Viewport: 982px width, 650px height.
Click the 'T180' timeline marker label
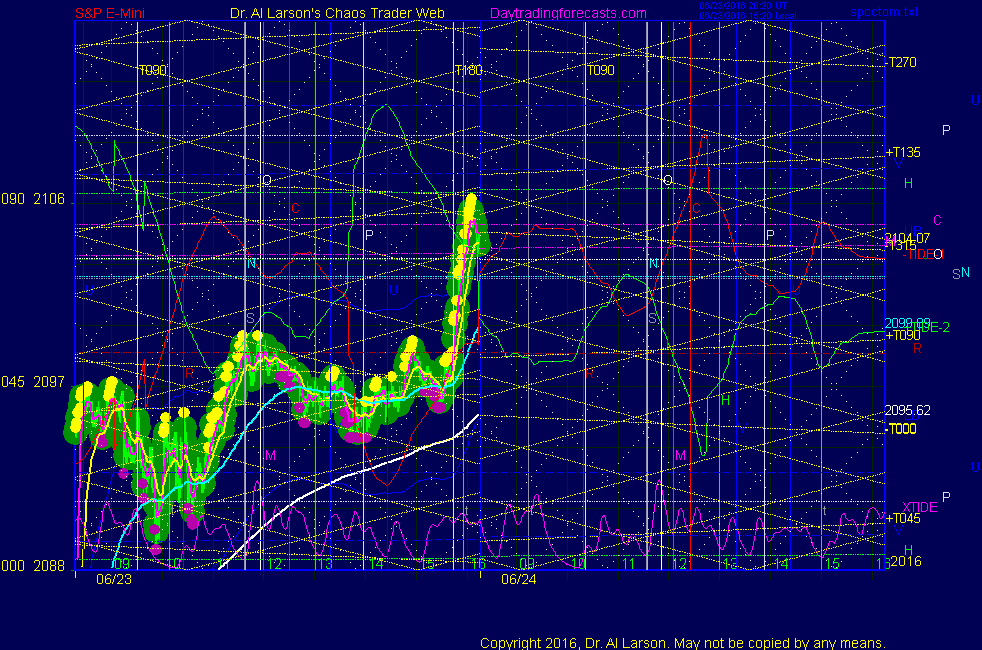point(468,70)
